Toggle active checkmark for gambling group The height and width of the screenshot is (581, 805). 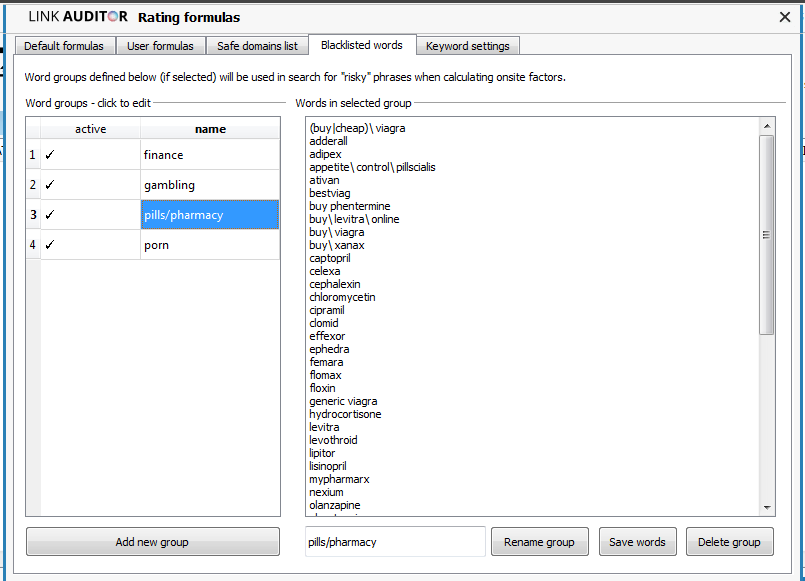[50, 185]
